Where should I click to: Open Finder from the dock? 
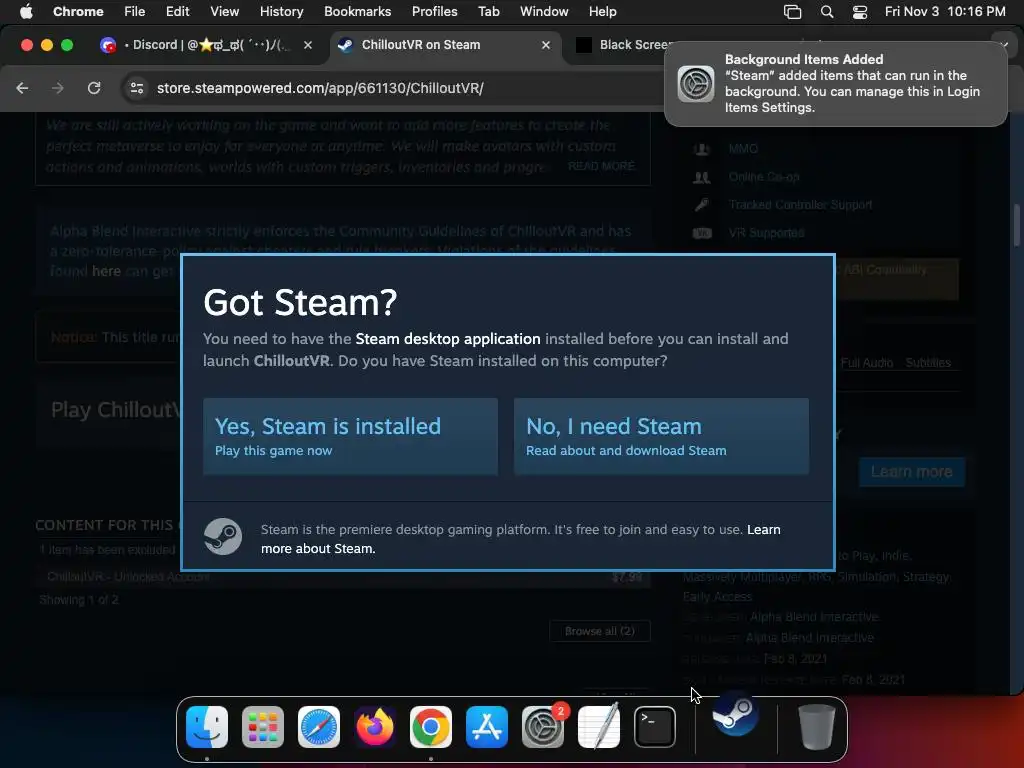click(207, 727)
